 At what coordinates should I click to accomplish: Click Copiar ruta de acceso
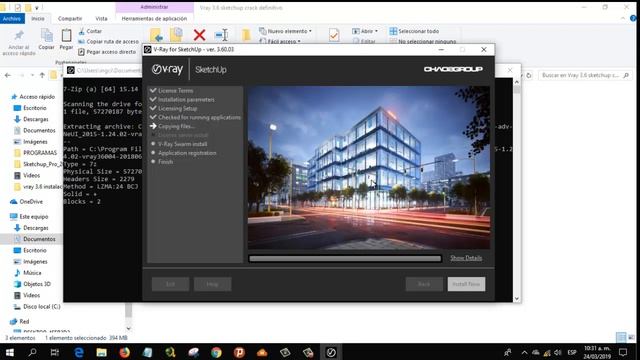click(108, 41)
